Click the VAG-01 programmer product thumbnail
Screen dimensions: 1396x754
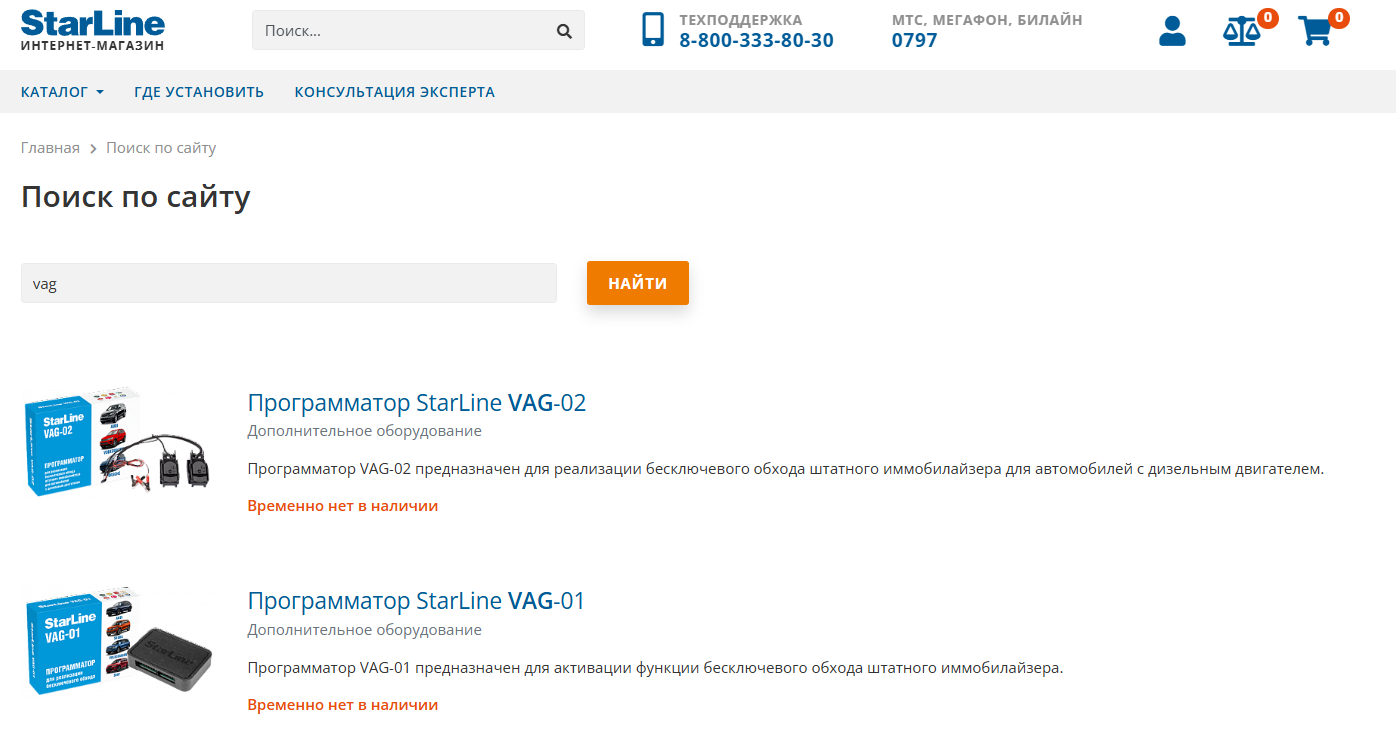point(118,641)
